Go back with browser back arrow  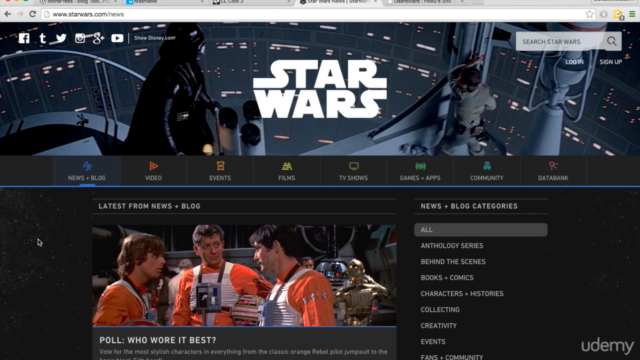click(8, 14)
